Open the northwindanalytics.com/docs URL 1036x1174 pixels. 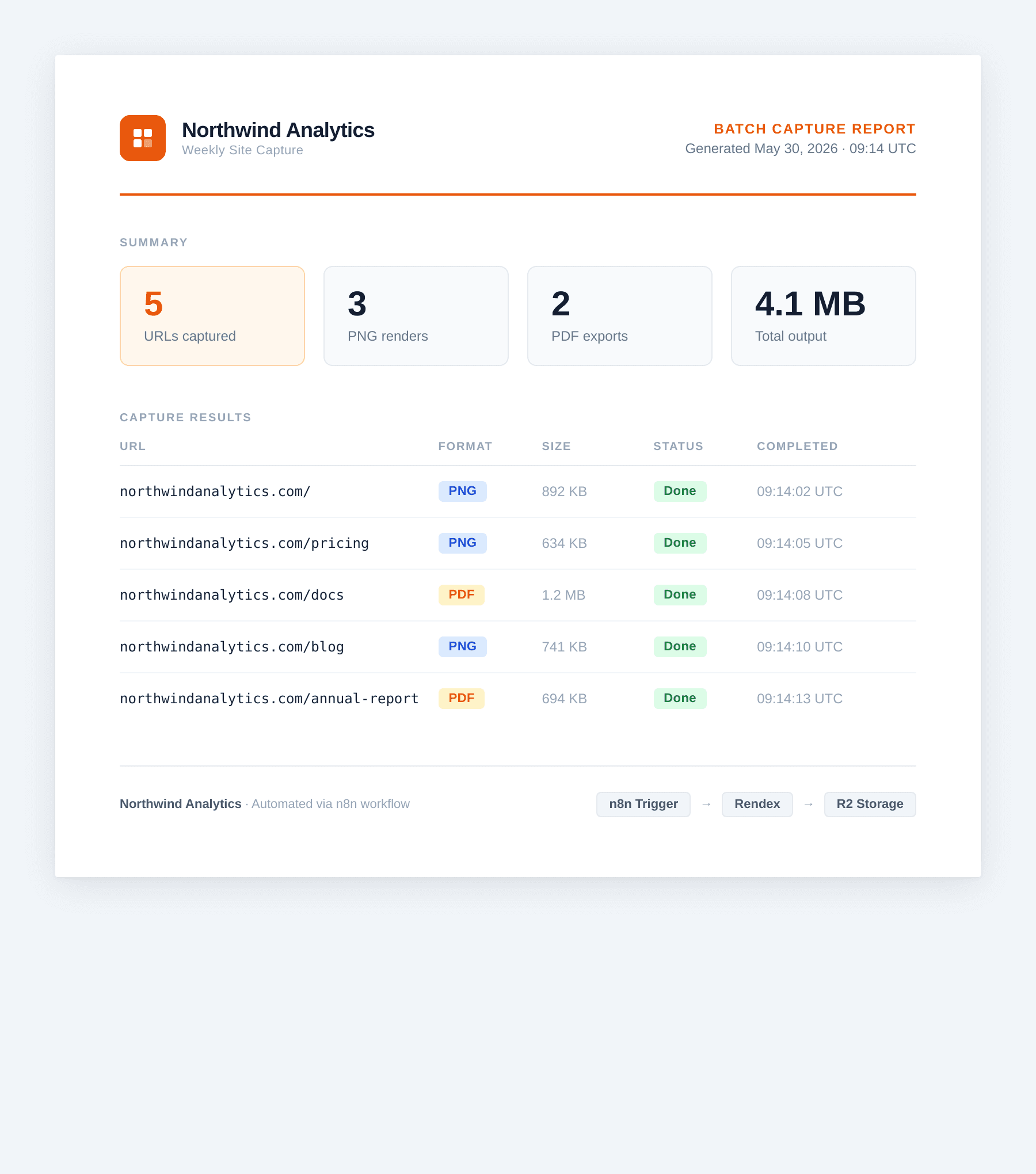pyautogui.click(x=232, y=595)
